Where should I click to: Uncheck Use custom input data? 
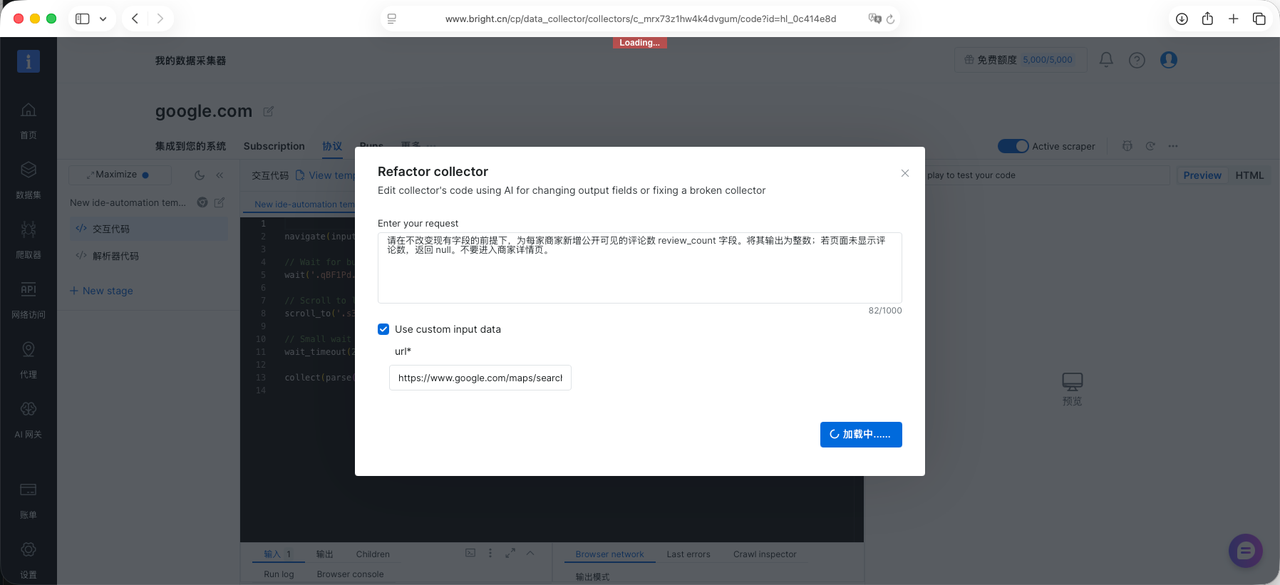pos(383,329)
